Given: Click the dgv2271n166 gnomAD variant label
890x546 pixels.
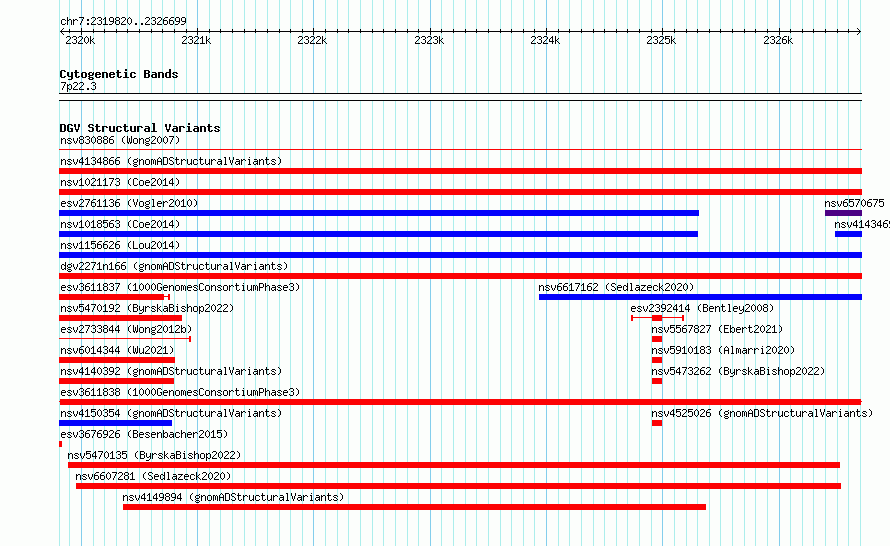Looking at the screenshot, I should click(x=174, y=266).
